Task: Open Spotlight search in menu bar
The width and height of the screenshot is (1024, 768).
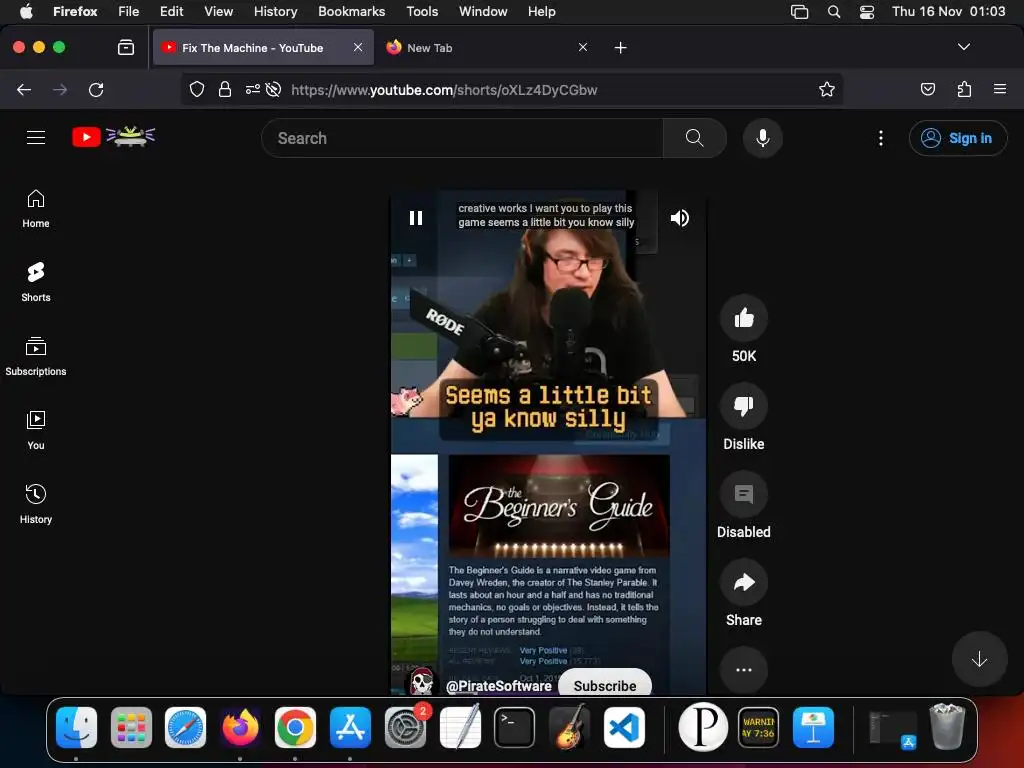Action: point(834,12)
